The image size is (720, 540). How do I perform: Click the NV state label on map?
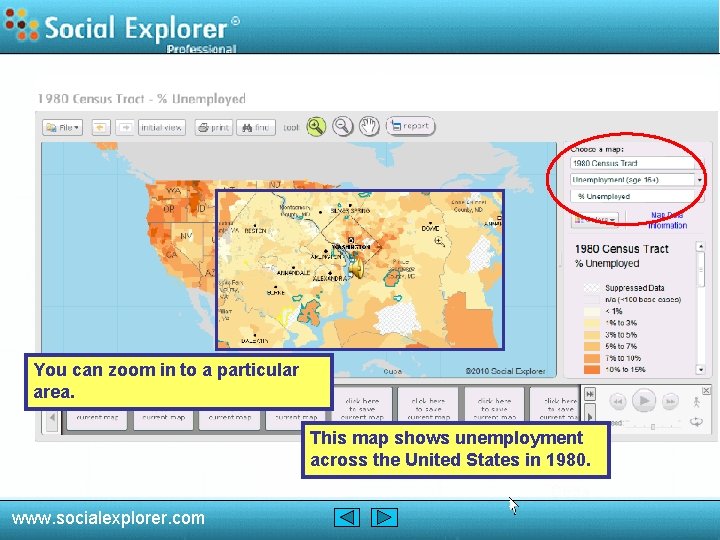(186, 236)
